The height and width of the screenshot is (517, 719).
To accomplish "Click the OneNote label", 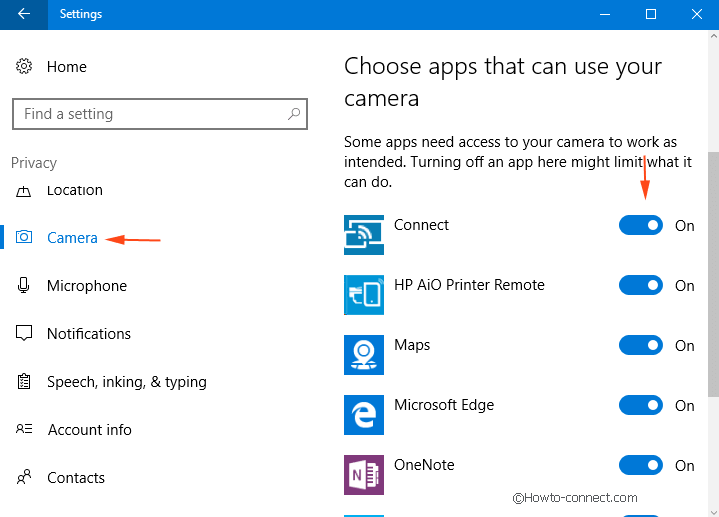I will [x=424, y=465].
